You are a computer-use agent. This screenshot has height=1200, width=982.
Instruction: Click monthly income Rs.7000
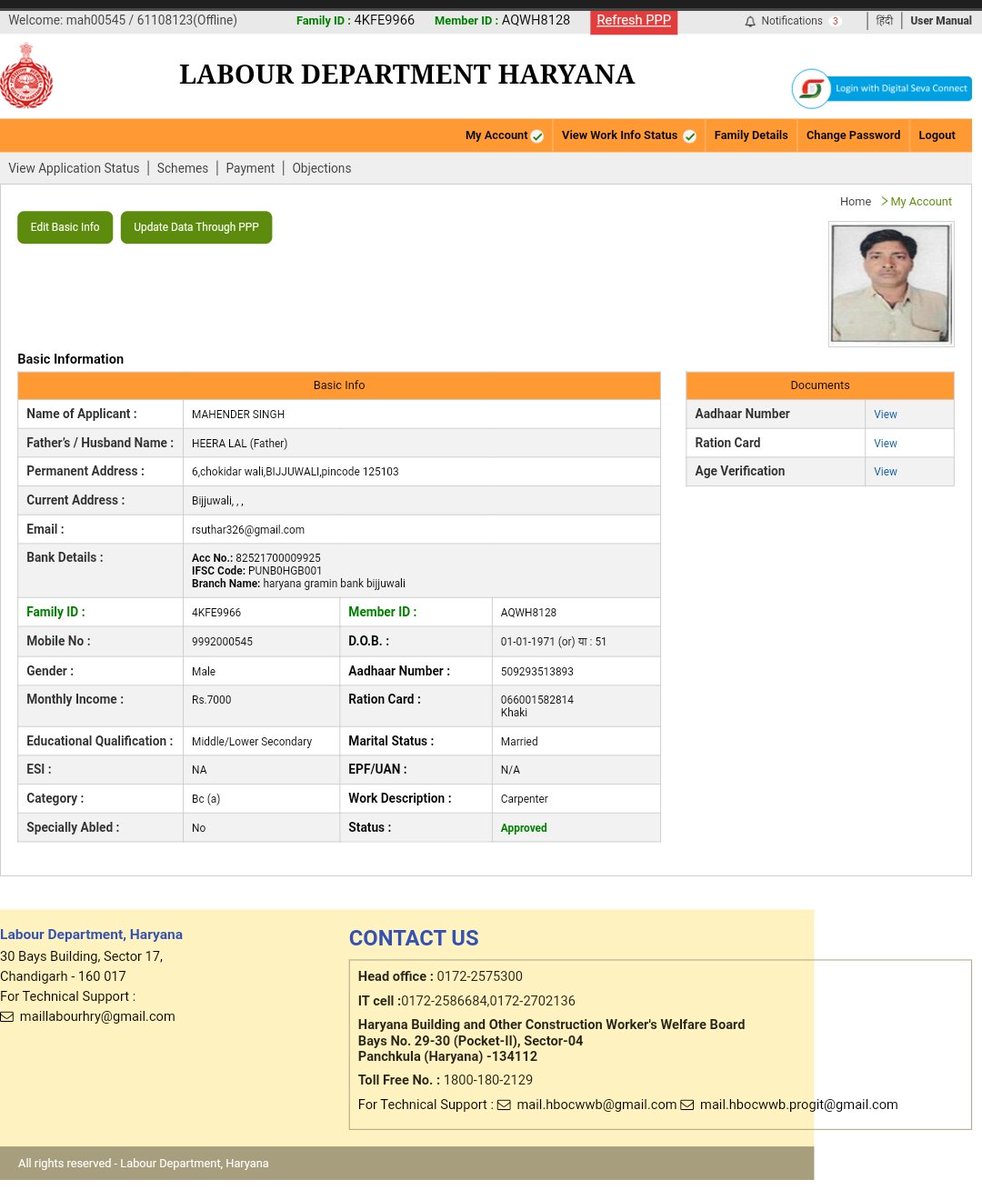click(x=211, y=700)
